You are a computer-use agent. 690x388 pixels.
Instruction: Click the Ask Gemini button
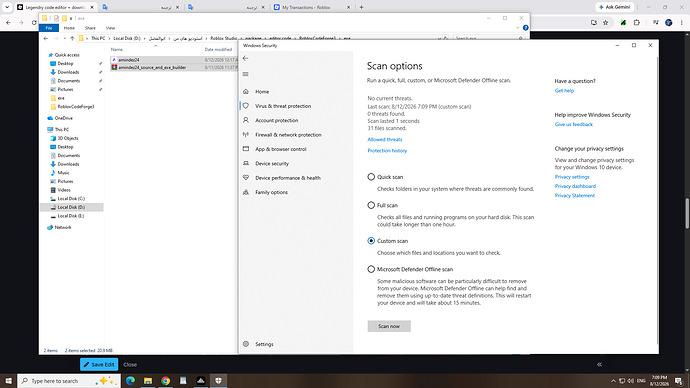tap(614, 7)
